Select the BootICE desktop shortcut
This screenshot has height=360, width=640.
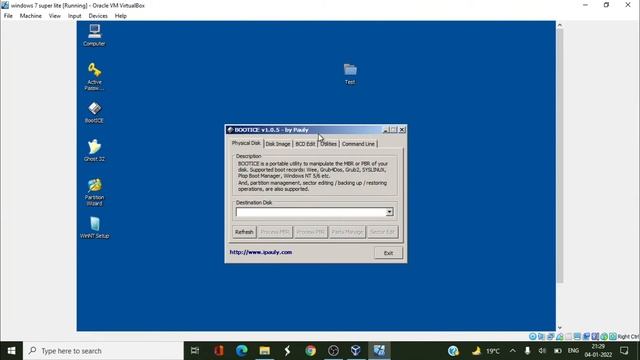coord(94,113)
